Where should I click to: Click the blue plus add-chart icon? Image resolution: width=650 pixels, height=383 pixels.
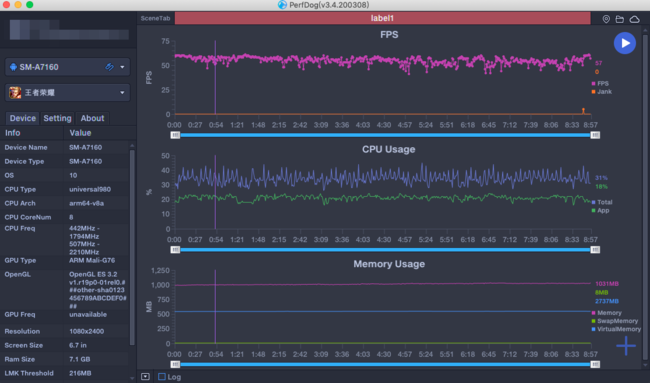(626, 346)
